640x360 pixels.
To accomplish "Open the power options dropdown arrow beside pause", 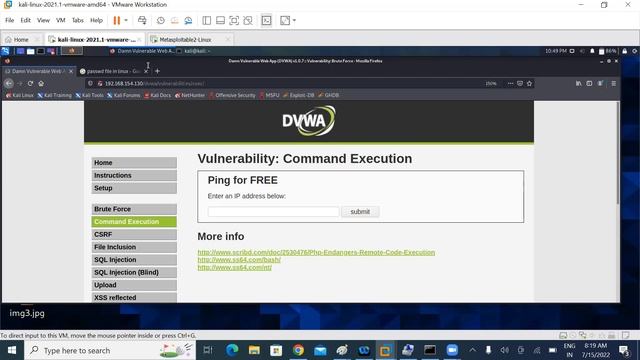I will tap(126, 20).
